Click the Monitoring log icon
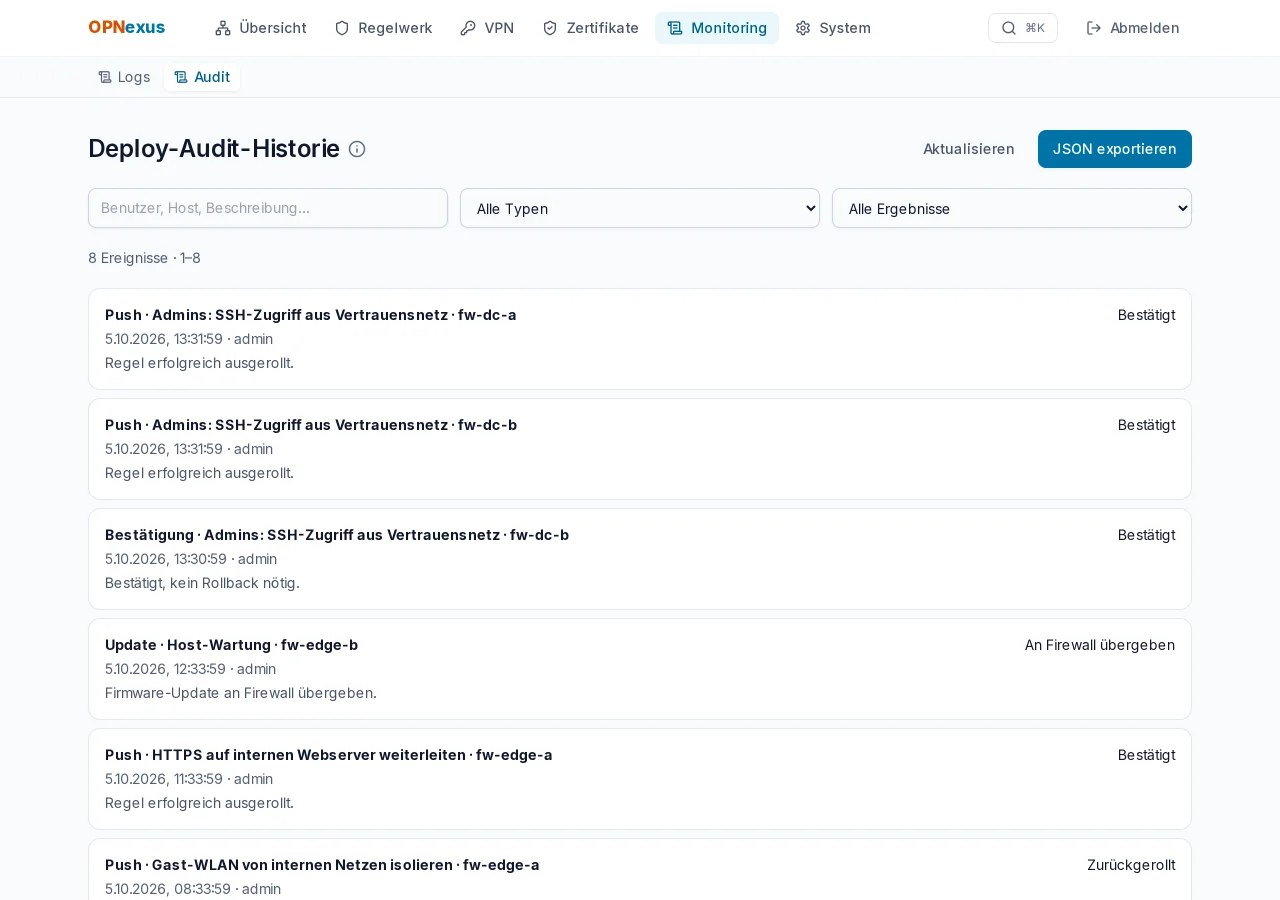1280x900 pixels. pos(675,28)
